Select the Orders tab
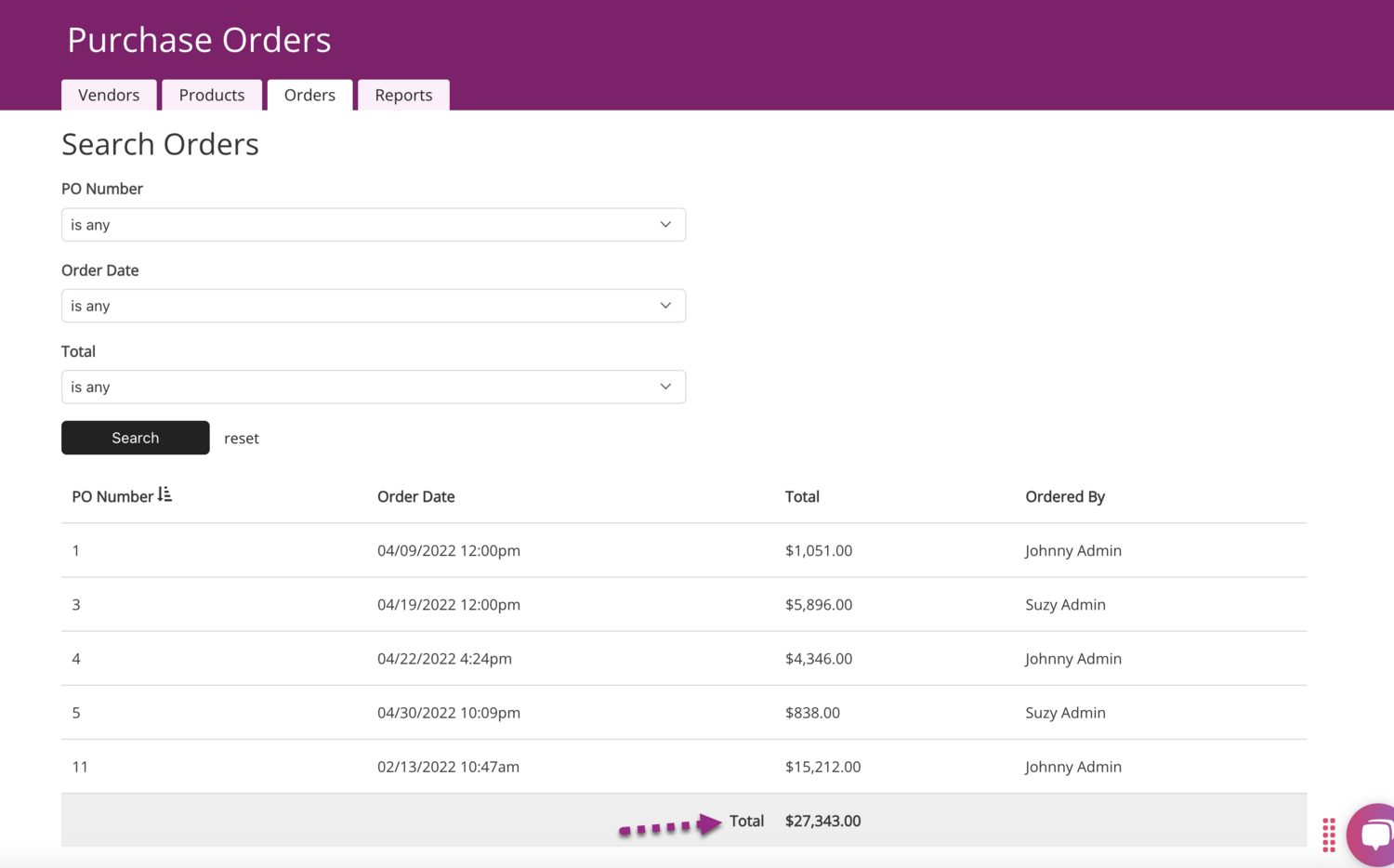 309,95
